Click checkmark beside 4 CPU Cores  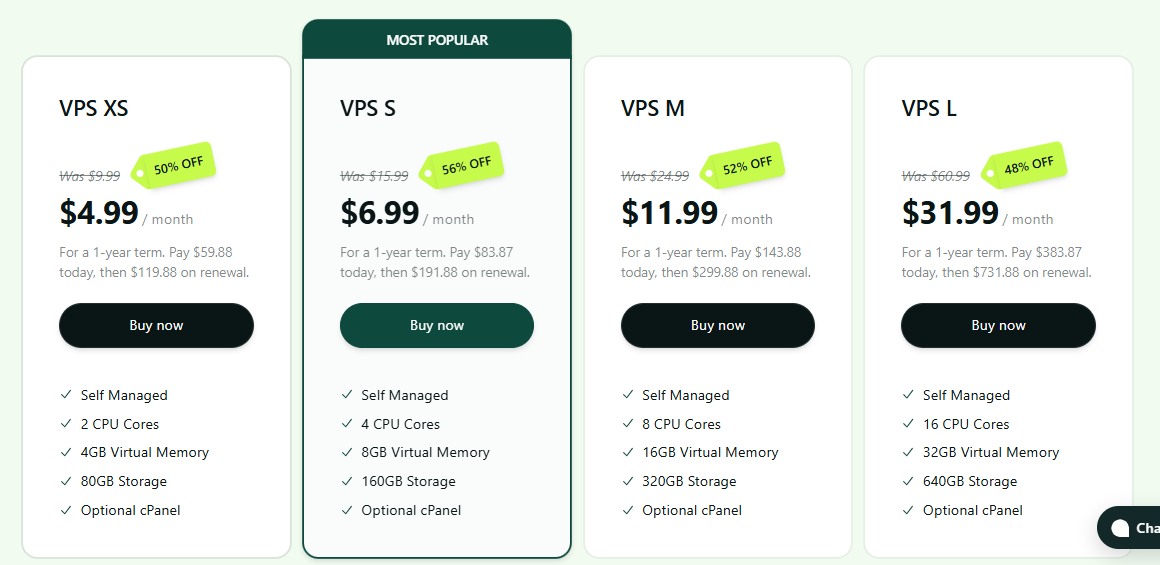click(x=346, y=424)
